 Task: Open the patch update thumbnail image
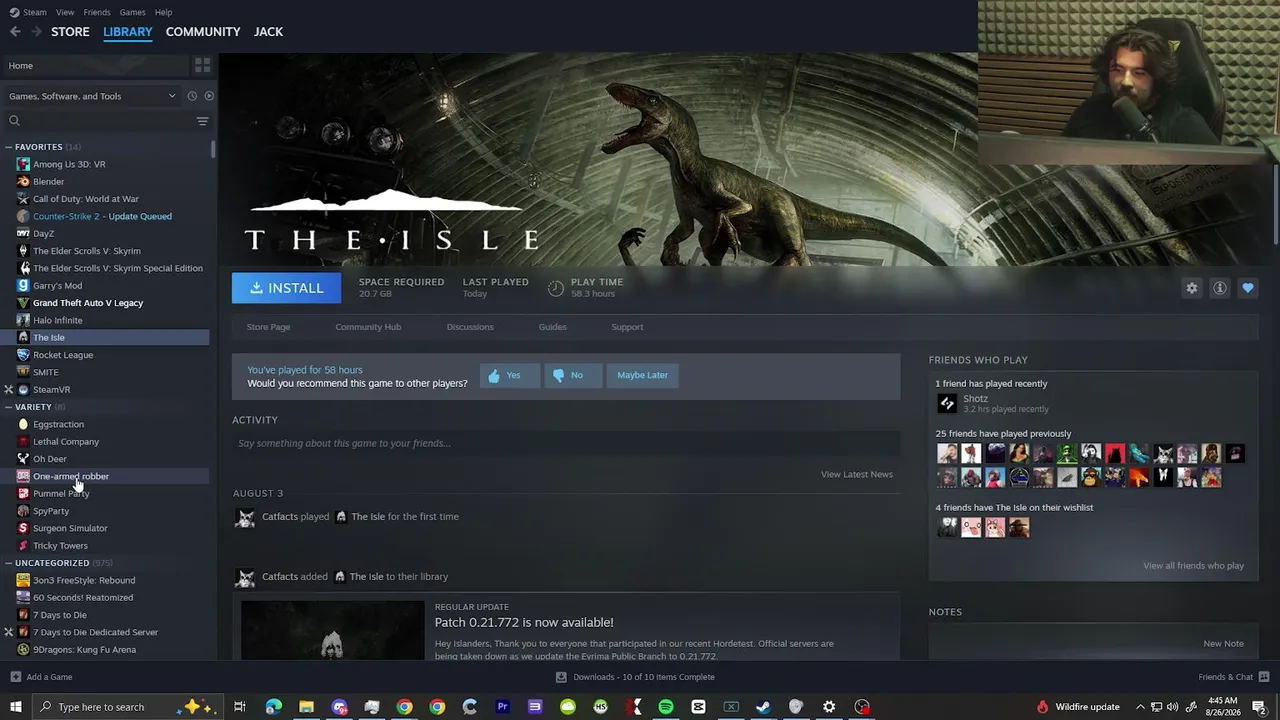pos(332,630)
